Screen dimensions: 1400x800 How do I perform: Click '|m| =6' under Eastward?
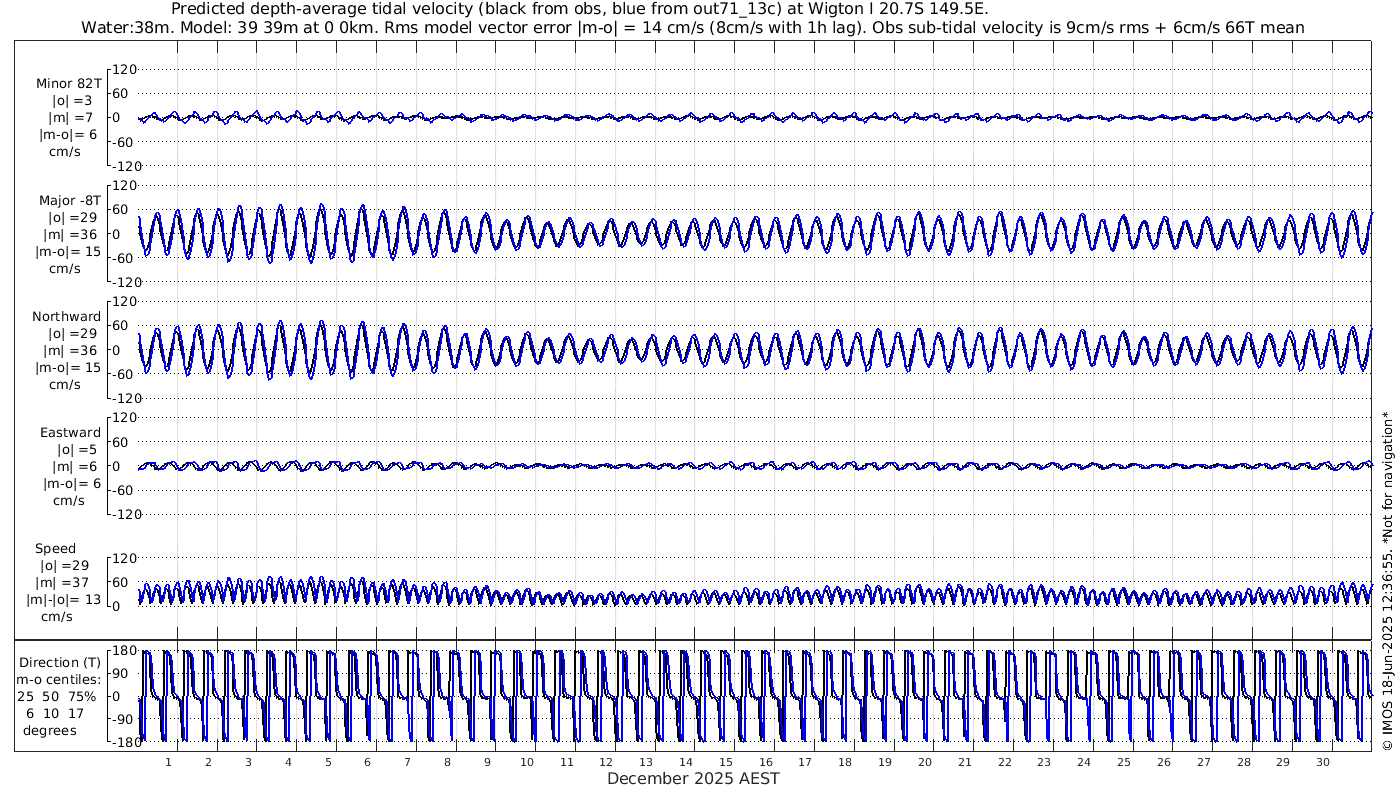[x=75, y=466]
